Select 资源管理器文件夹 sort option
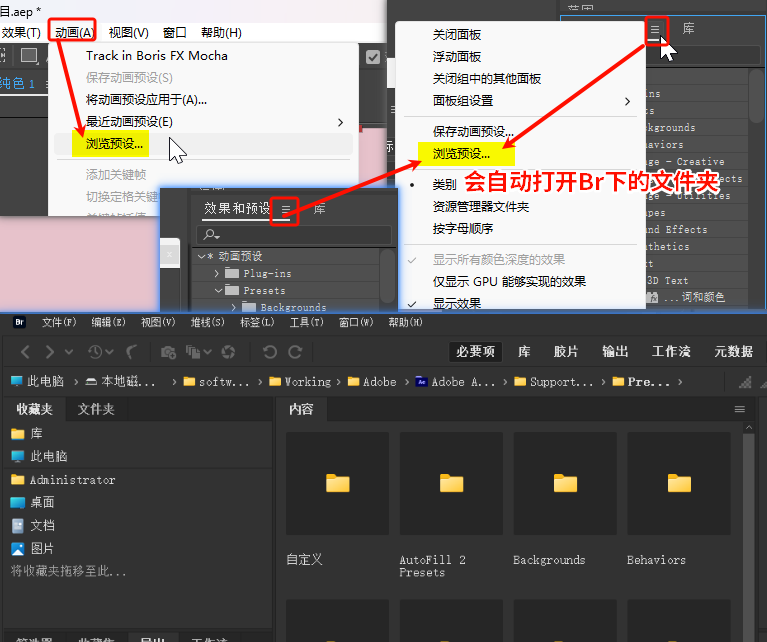The image size is (767, 642). pyautogui.click(x=481, y=207)
